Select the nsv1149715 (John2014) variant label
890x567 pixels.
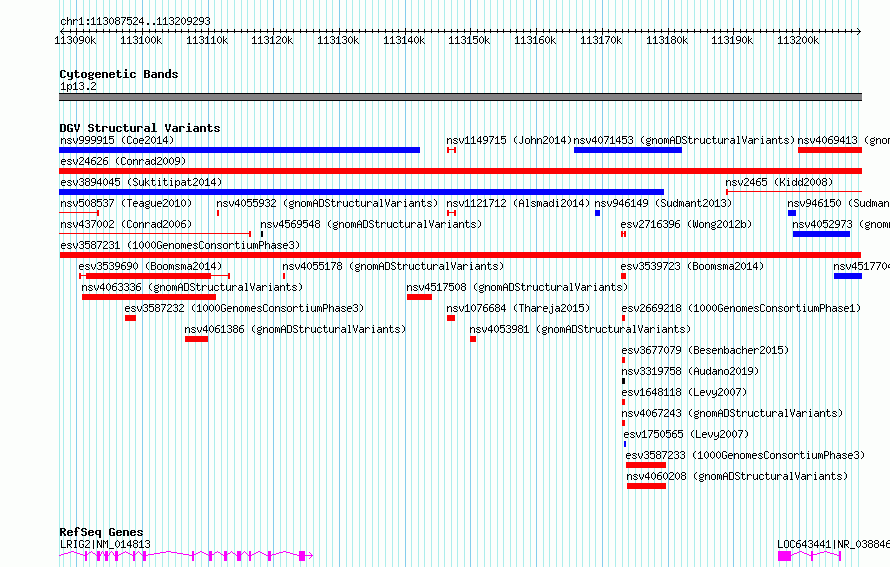coord(509,140)
